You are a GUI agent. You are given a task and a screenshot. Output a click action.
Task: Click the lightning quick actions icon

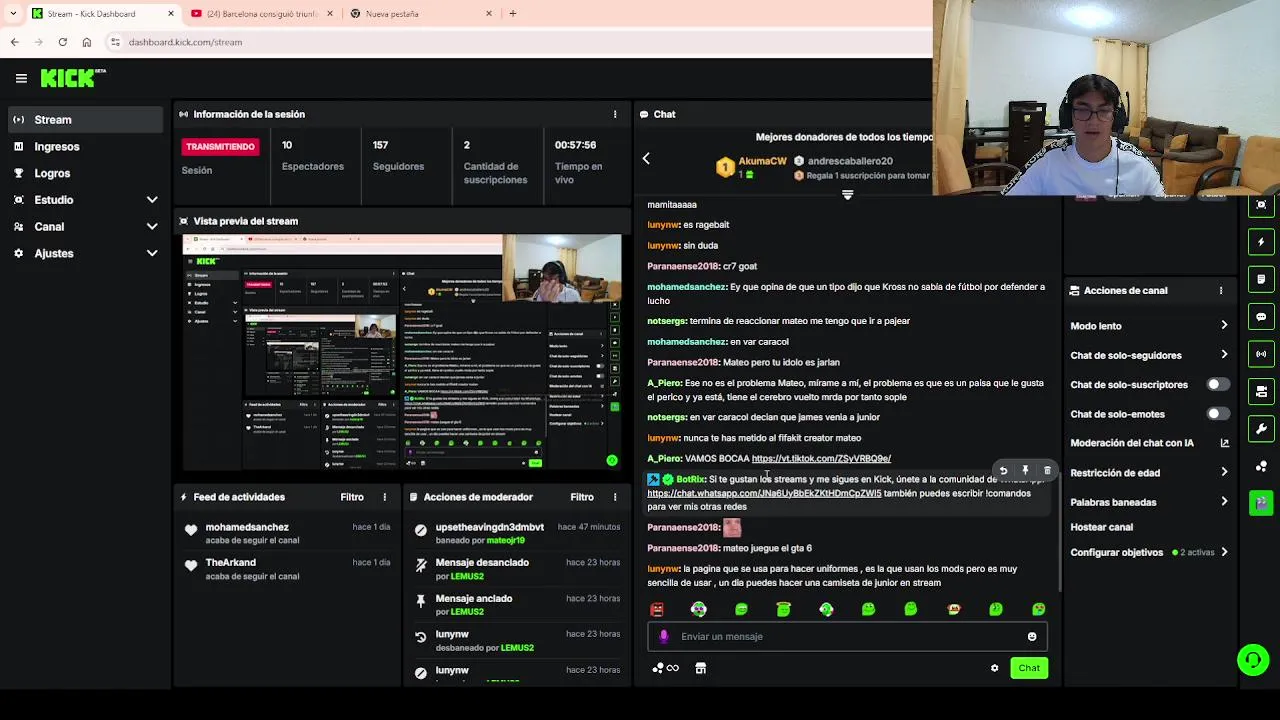coord(1261,241)
